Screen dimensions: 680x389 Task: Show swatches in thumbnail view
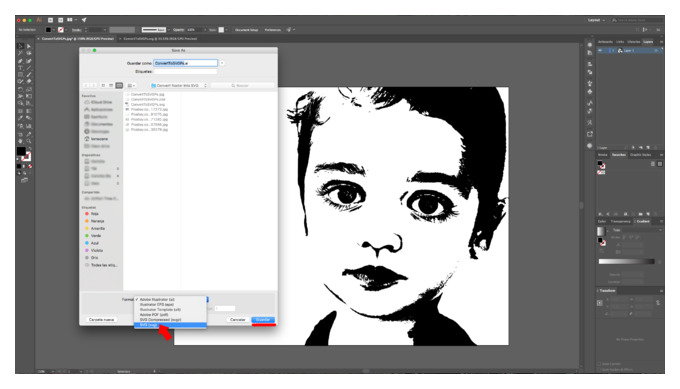point(660,164)
